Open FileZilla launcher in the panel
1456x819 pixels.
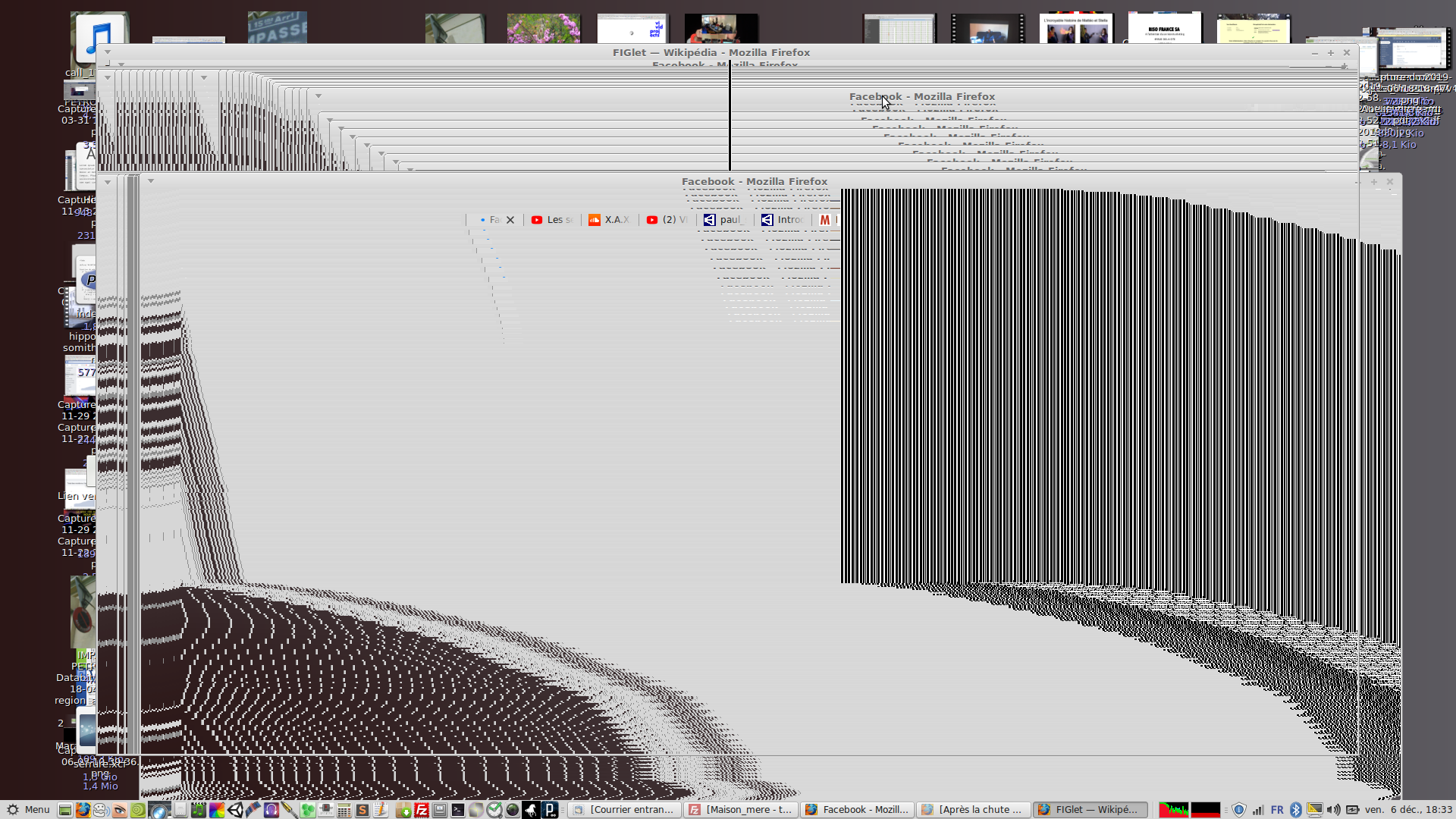point(422,810)
